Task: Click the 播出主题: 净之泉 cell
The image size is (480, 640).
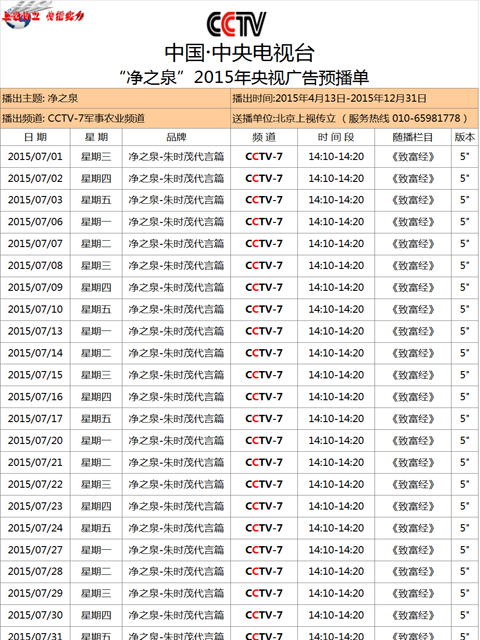Action: 116,98
